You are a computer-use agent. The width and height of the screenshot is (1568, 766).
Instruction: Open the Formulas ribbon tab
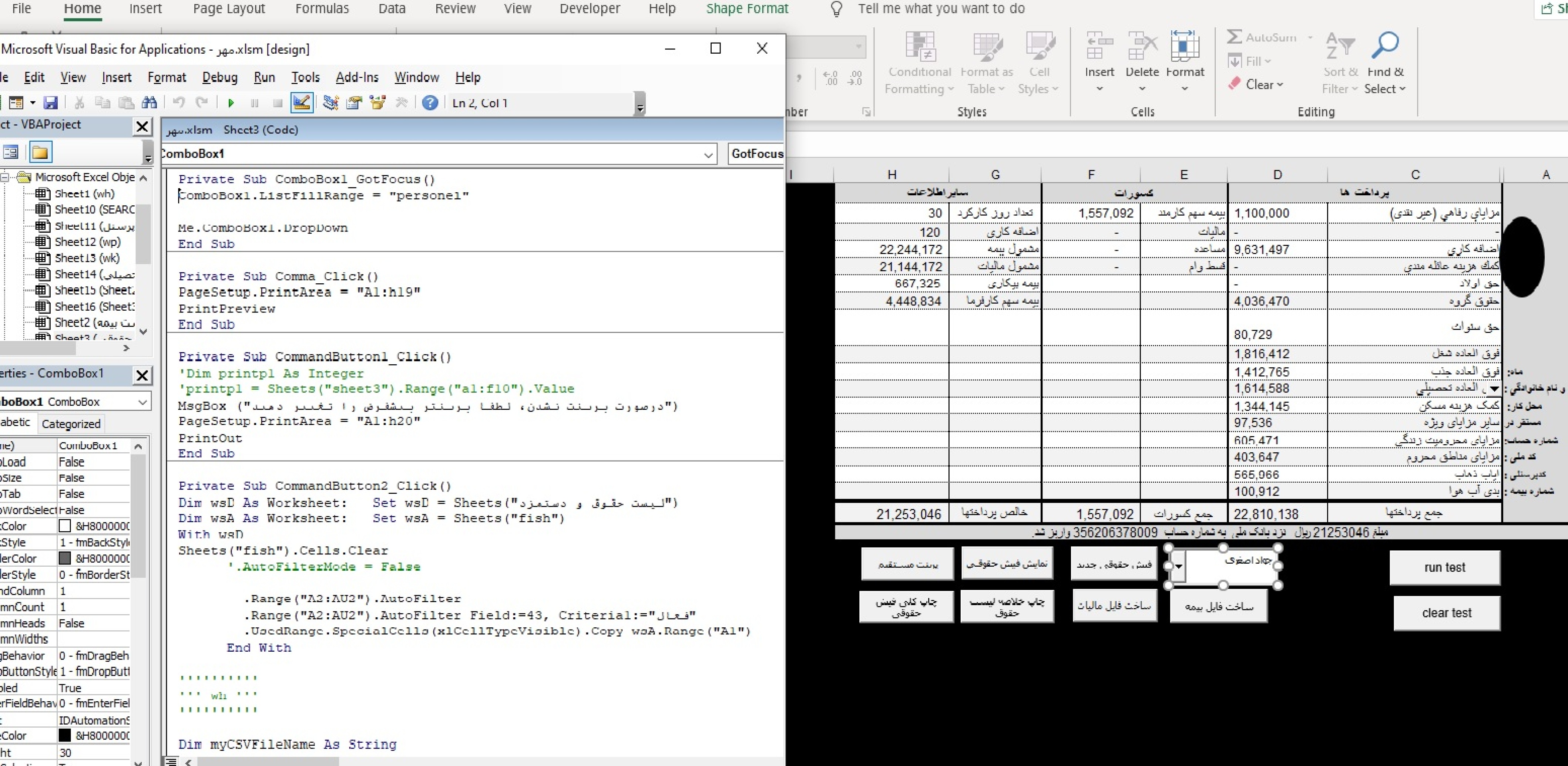click(x=322, y=9)
